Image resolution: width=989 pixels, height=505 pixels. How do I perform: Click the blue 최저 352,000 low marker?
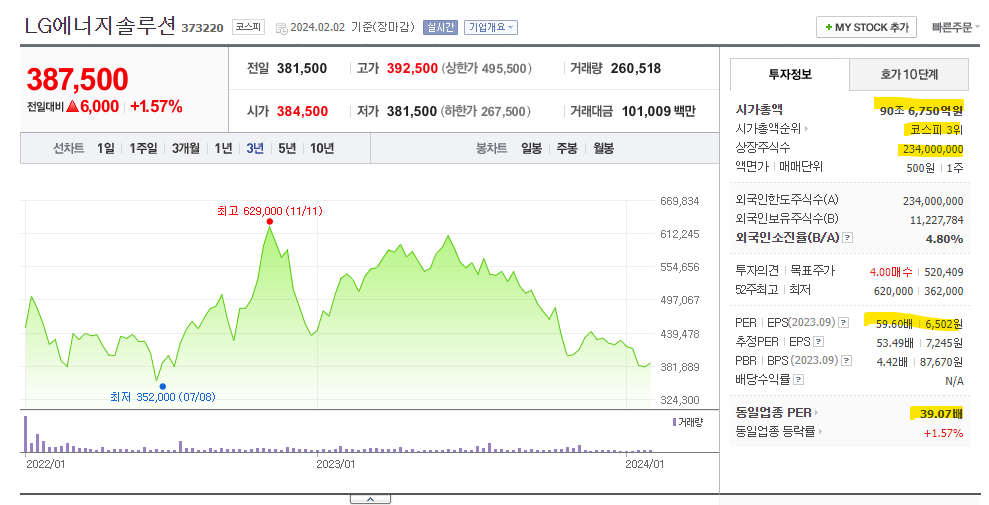[163, 386]
